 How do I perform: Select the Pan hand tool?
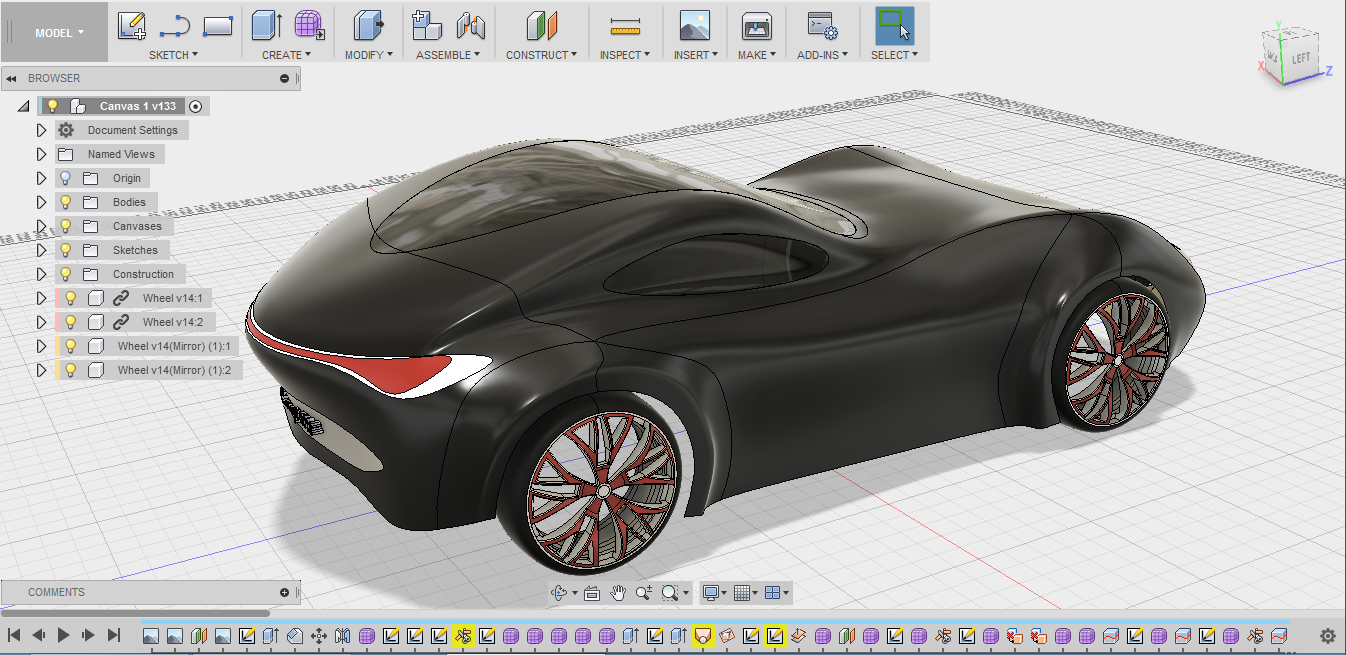click(619, 593)
